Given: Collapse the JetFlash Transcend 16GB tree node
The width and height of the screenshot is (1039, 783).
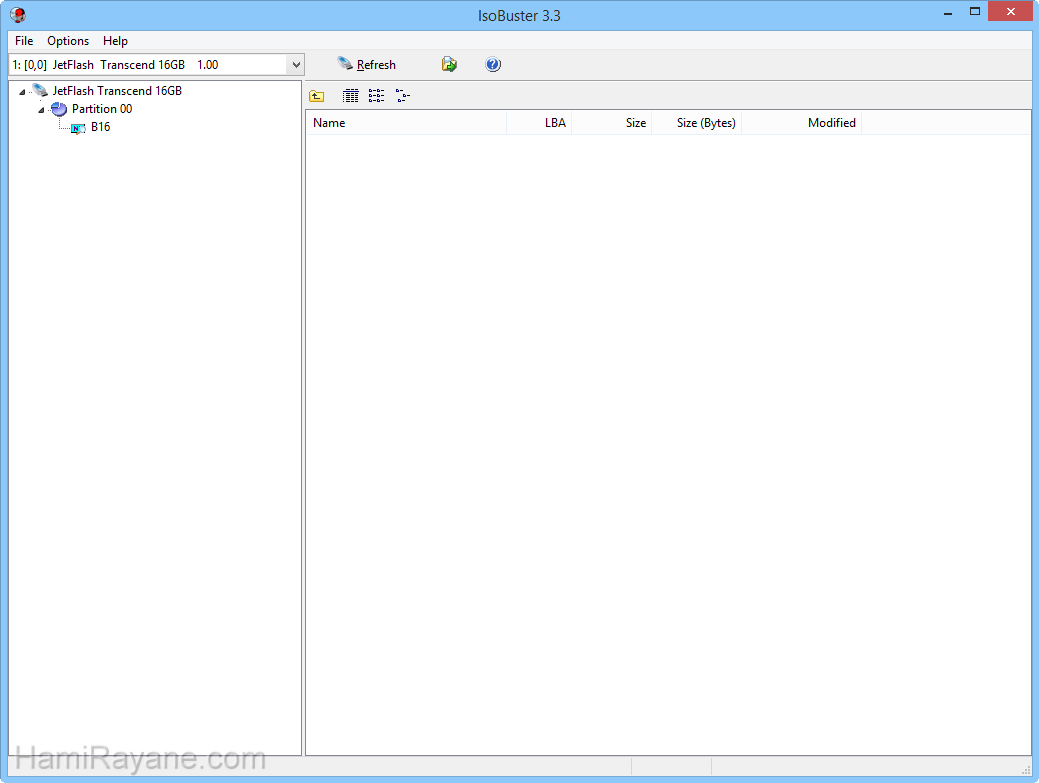Looking at the screenshot, I should pos(22,92).
